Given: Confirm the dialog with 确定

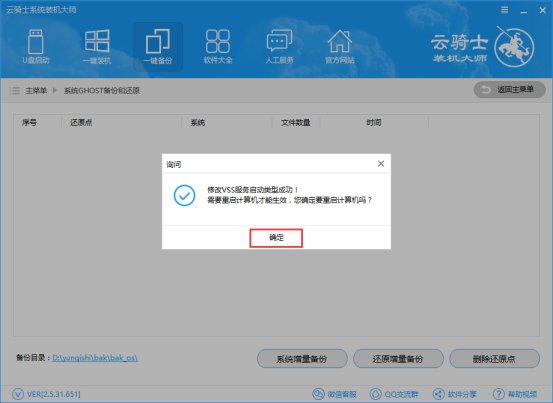Looking at the screenshot, I should pos(276,238).
